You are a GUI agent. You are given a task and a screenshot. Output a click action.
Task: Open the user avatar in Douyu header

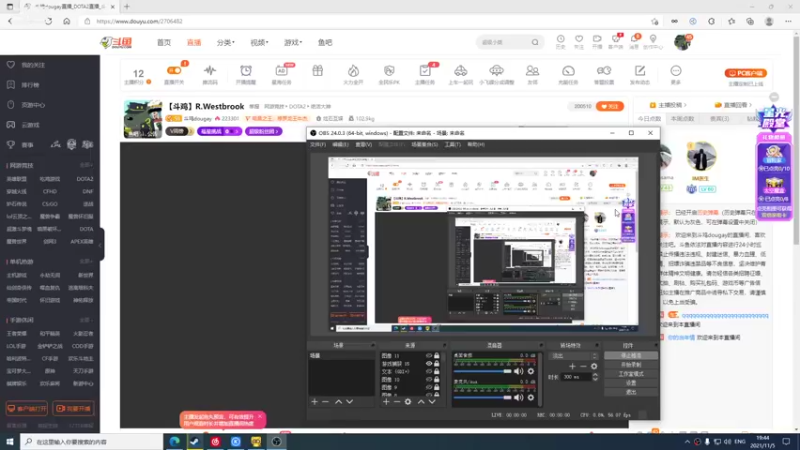682,42
